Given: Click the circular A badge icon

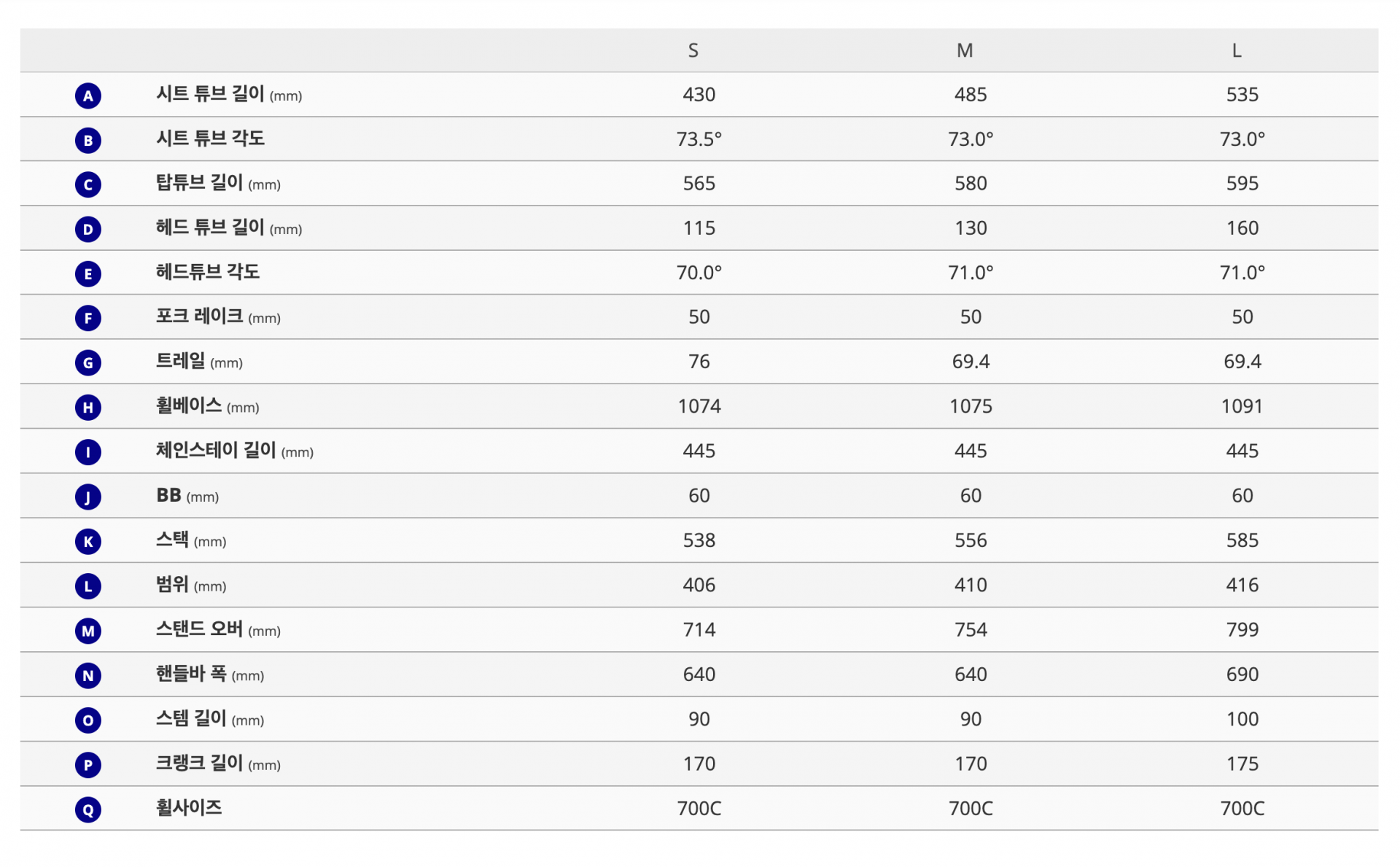Looking at the screenshot, I should coord(88,96).
